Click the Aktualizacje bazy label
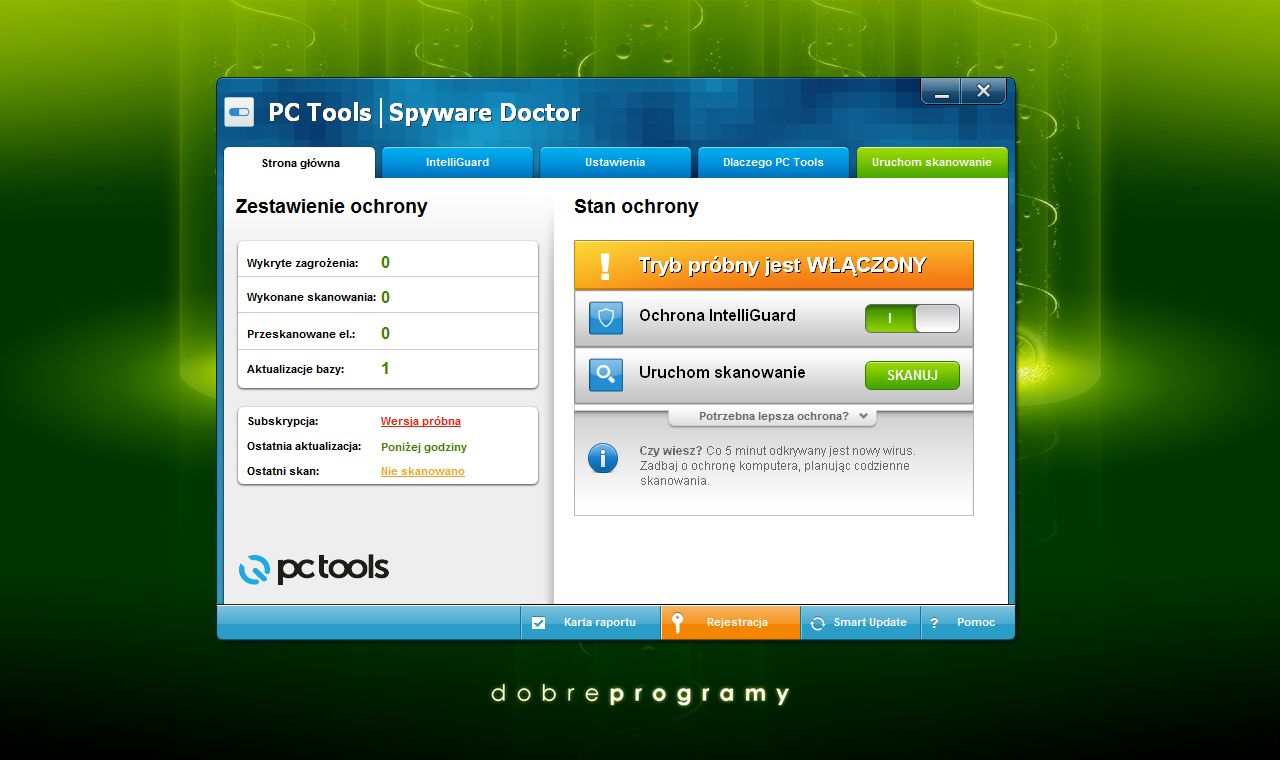 295,369
